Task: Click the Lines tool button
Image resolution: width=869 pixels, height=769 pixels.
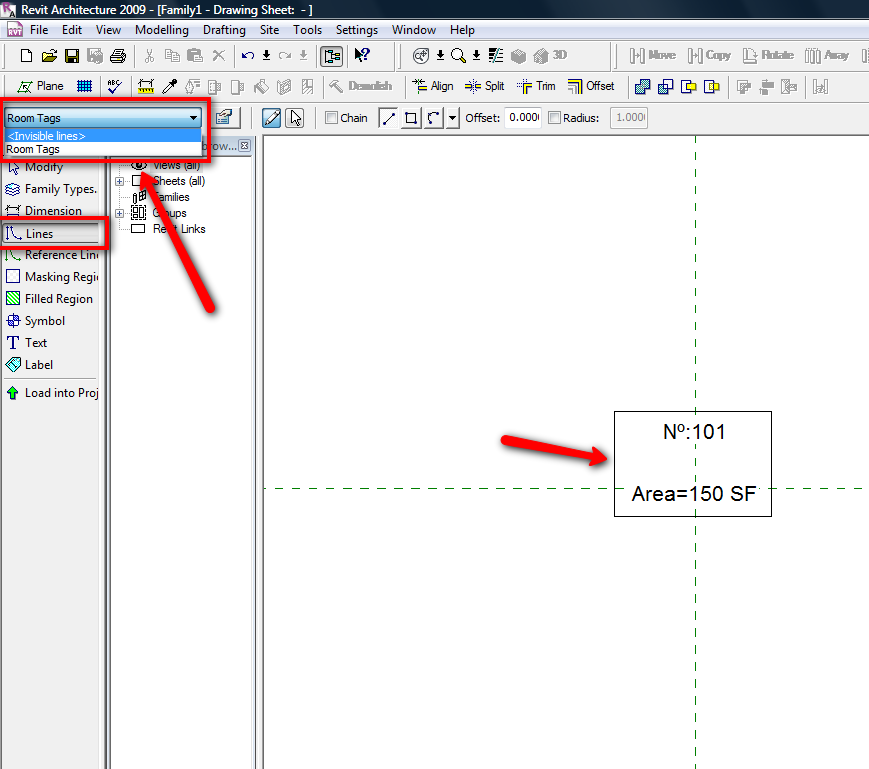Action: click(51, 234)
